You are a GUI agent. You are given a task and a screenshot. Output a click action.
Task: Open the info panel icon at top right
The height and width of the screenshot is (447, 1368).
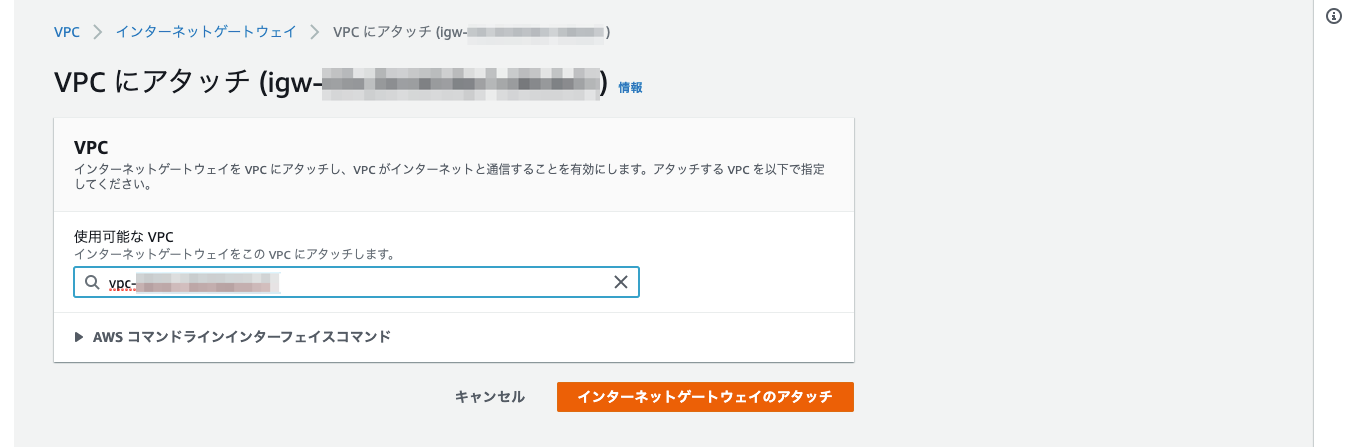point(1333,16)
